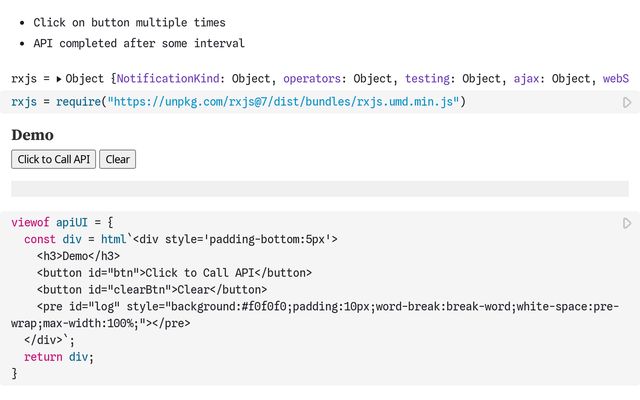Click the 'return div;' code line
Image resolution: width=640 pixels, height=400 pixels.
pyautogui.click(x=58, y=357)
